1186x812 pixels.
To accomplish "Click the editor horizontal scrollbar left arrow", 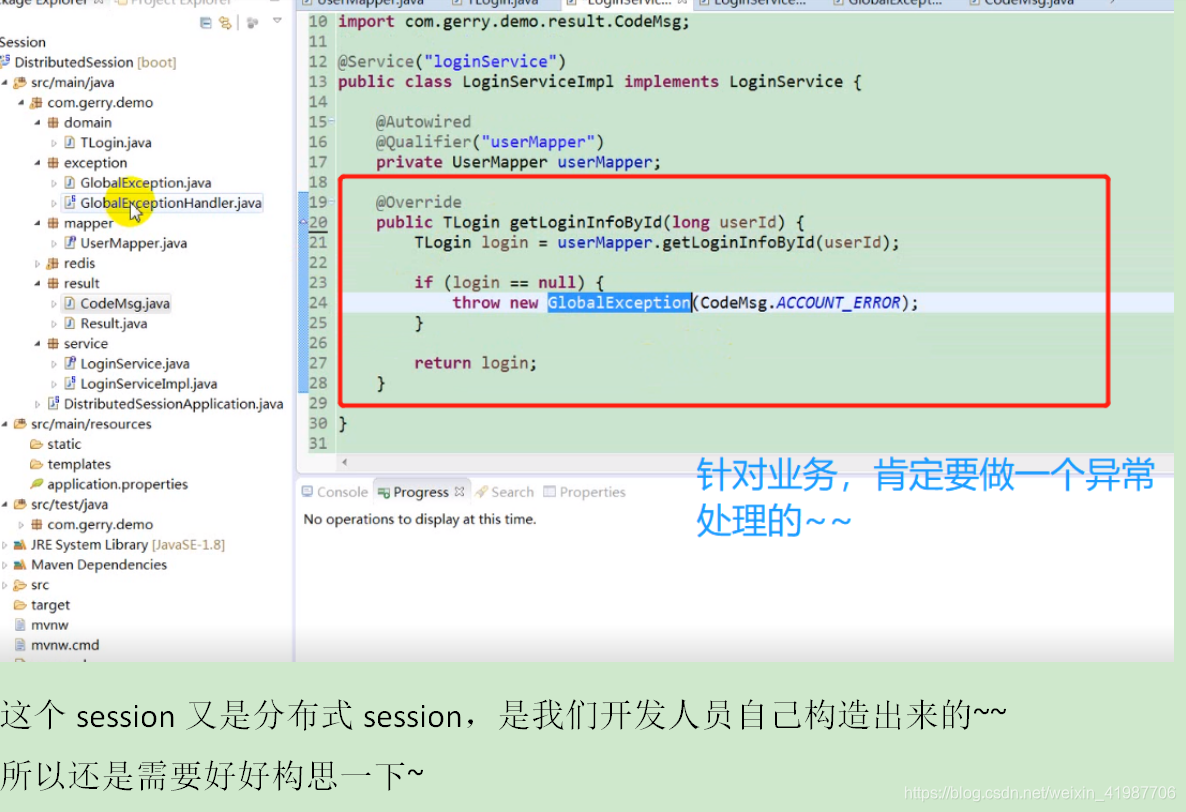I will point(345,462).
